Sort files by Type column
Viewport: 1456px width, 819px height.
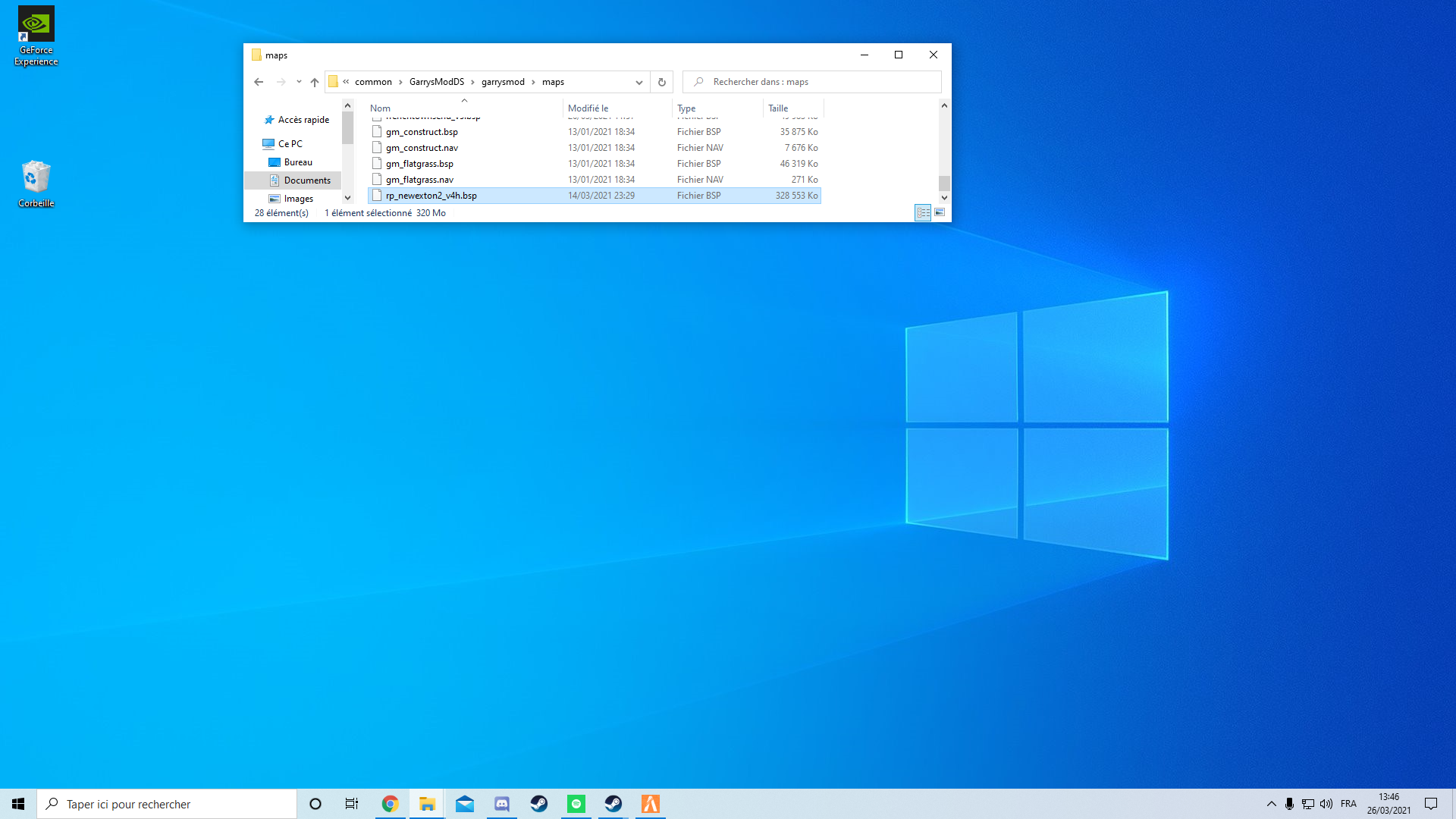click(717, 108)
